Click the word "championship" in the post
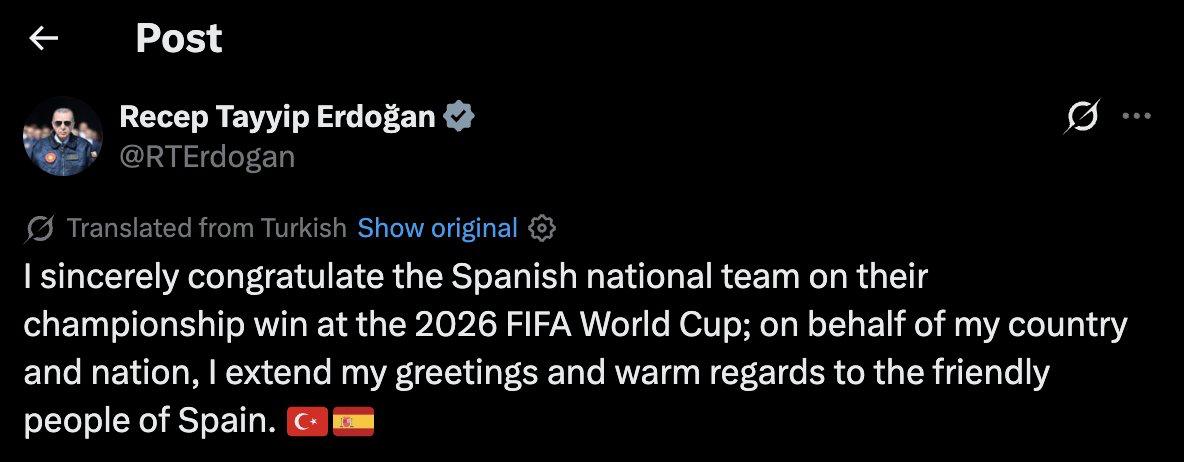Viewport: 1184px width, 462px height. coord(134,326)
